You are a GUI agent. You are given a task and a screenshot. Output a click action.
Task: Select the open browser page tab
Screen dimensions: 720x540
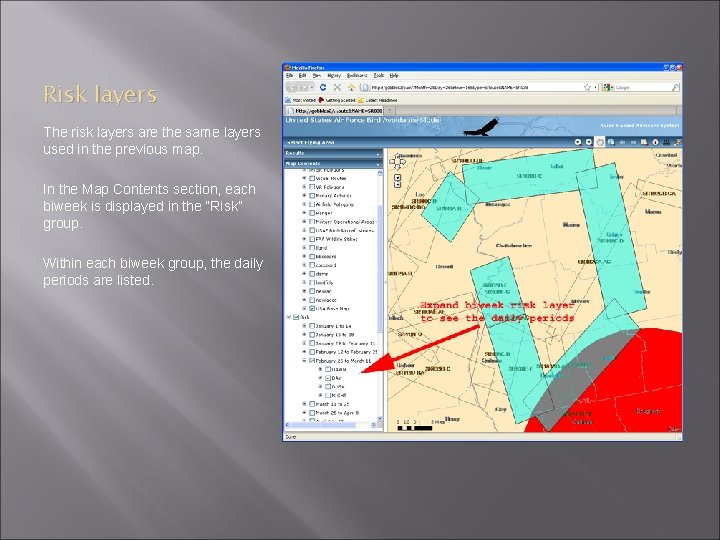click(x=333, y=111)
